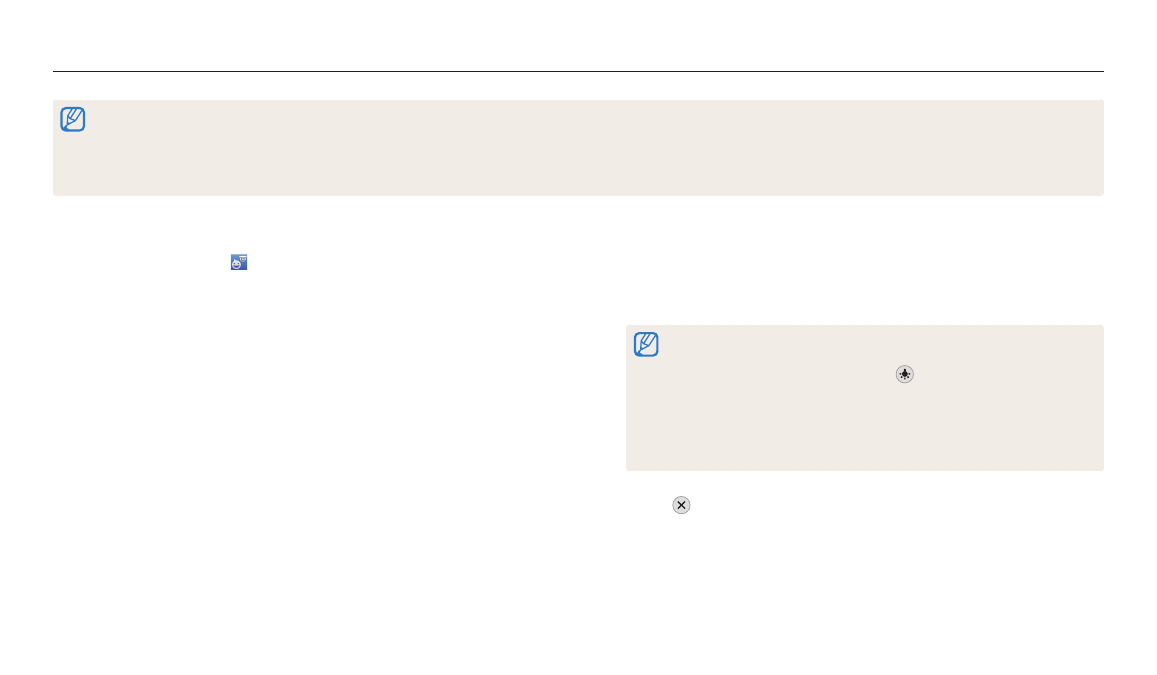Dismiss using the round gray X button
Viewport: 1157px width, 675px height.
point(681,505)
